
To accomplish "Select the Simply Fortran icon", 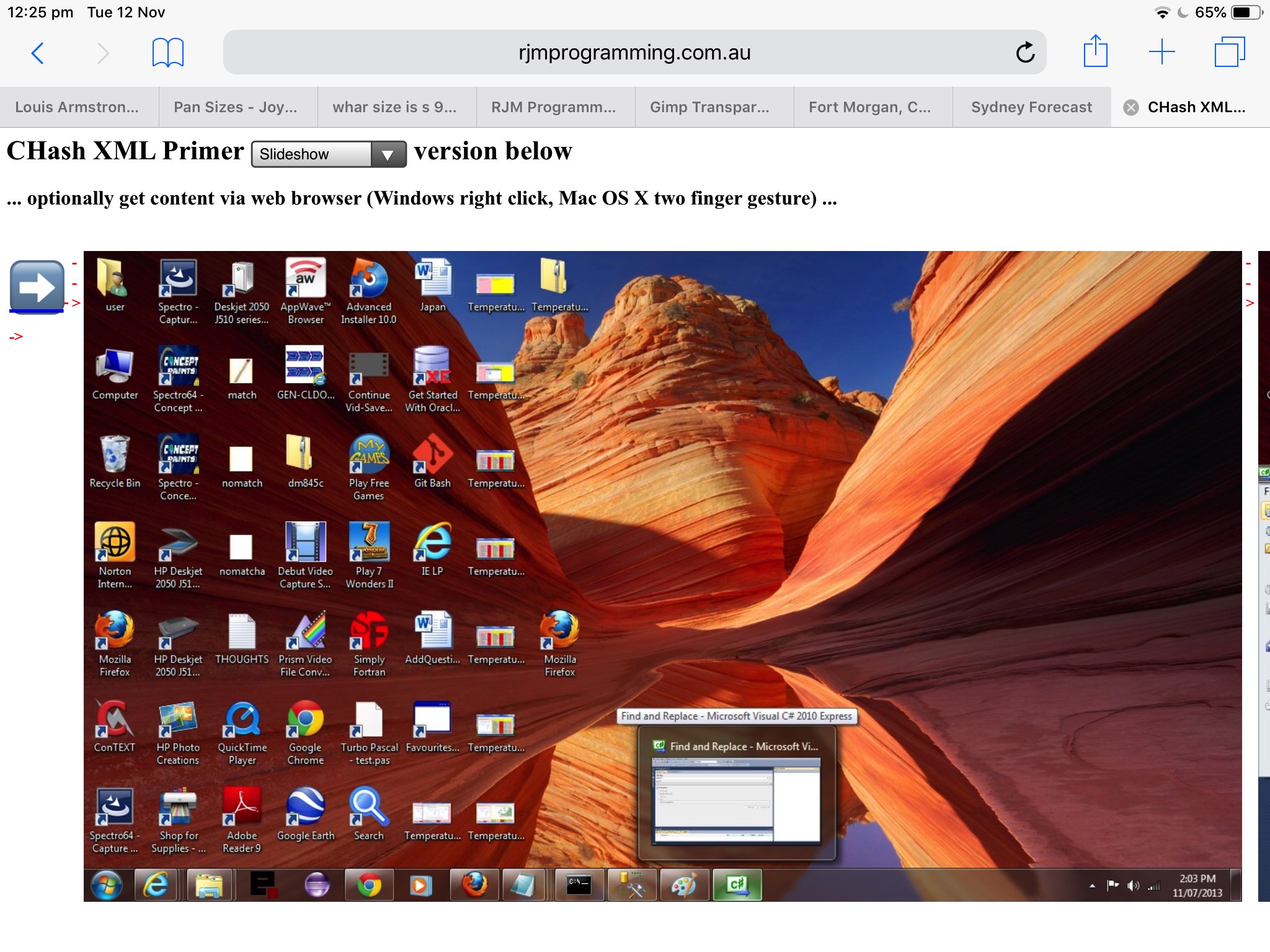I will tap(369, 645).
